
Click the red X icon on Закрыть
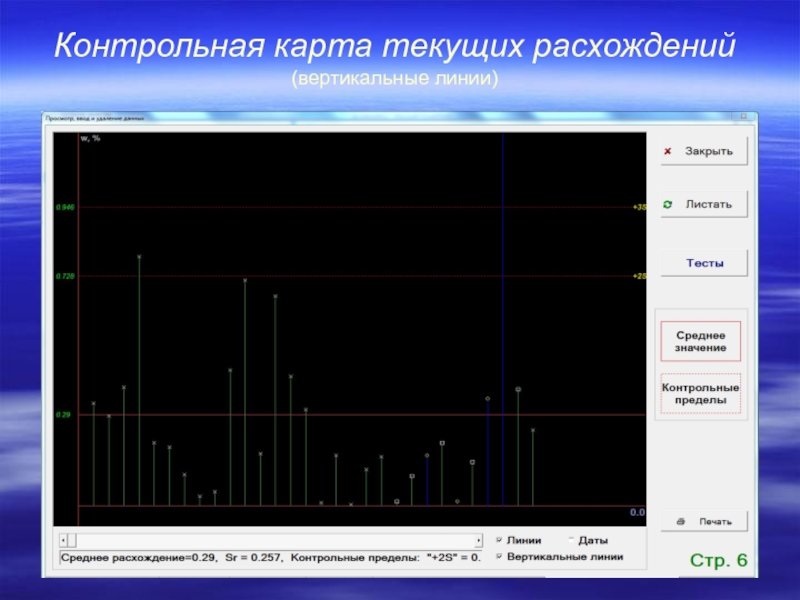[x=667, y=151]
